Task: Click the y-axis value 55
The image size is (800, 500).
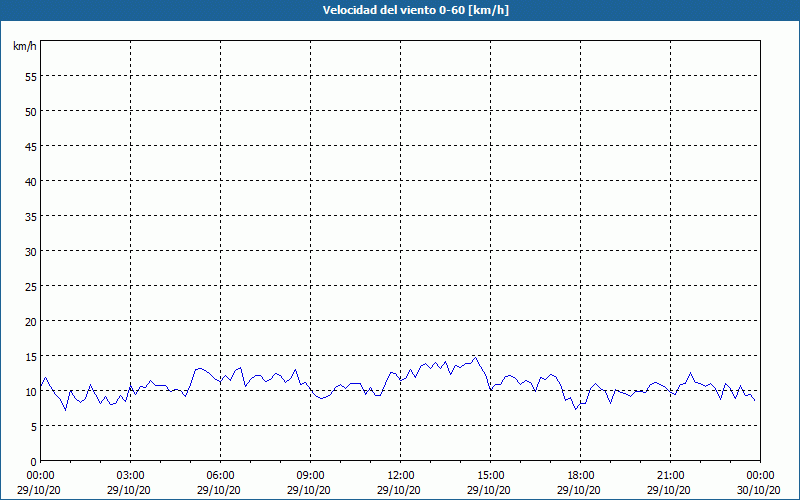Action: click(x=31, y=77)
